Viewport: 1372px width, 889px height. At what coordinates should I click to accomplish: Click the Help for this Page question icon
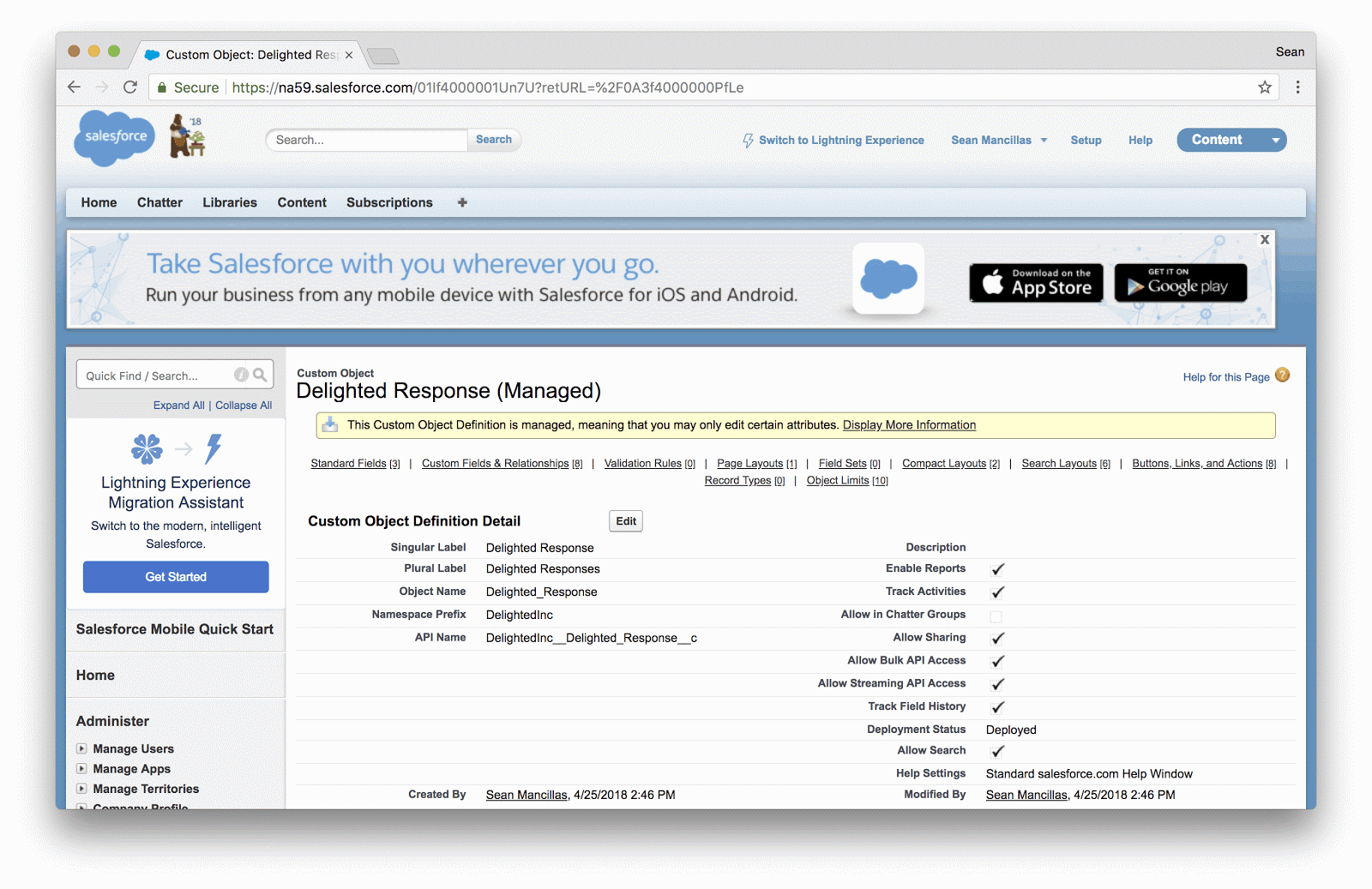[x=1282, y=375]
